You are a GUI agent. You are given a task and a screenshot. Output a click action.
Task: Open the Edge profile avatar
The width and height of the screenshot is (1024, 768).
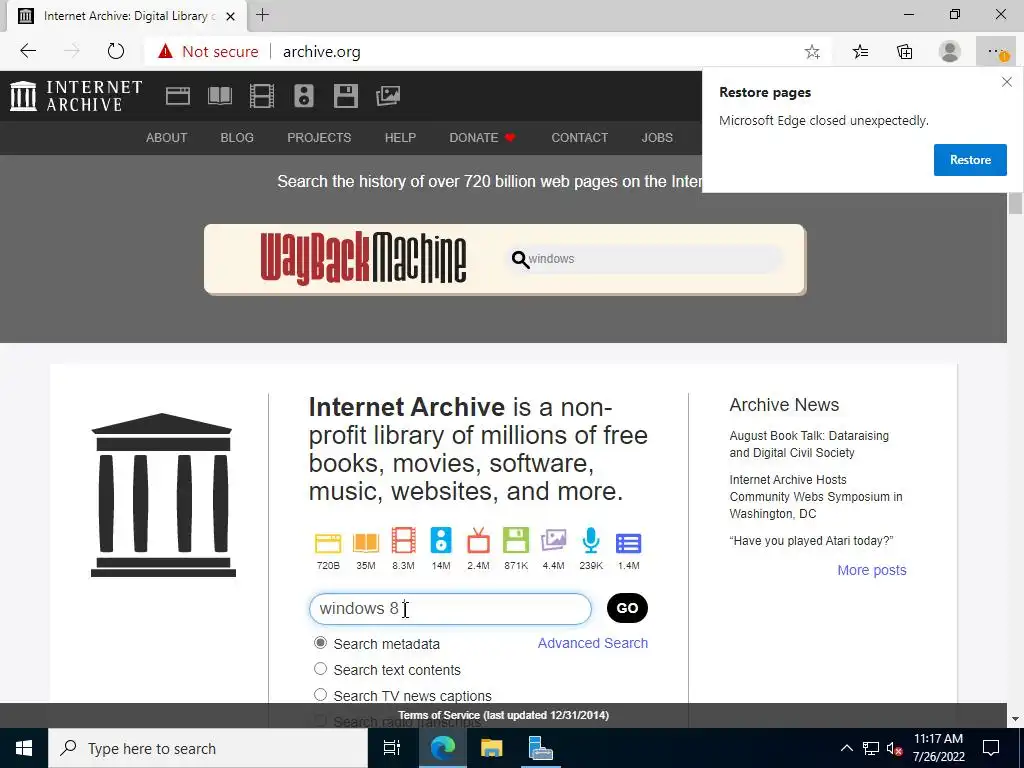[950, 52]
